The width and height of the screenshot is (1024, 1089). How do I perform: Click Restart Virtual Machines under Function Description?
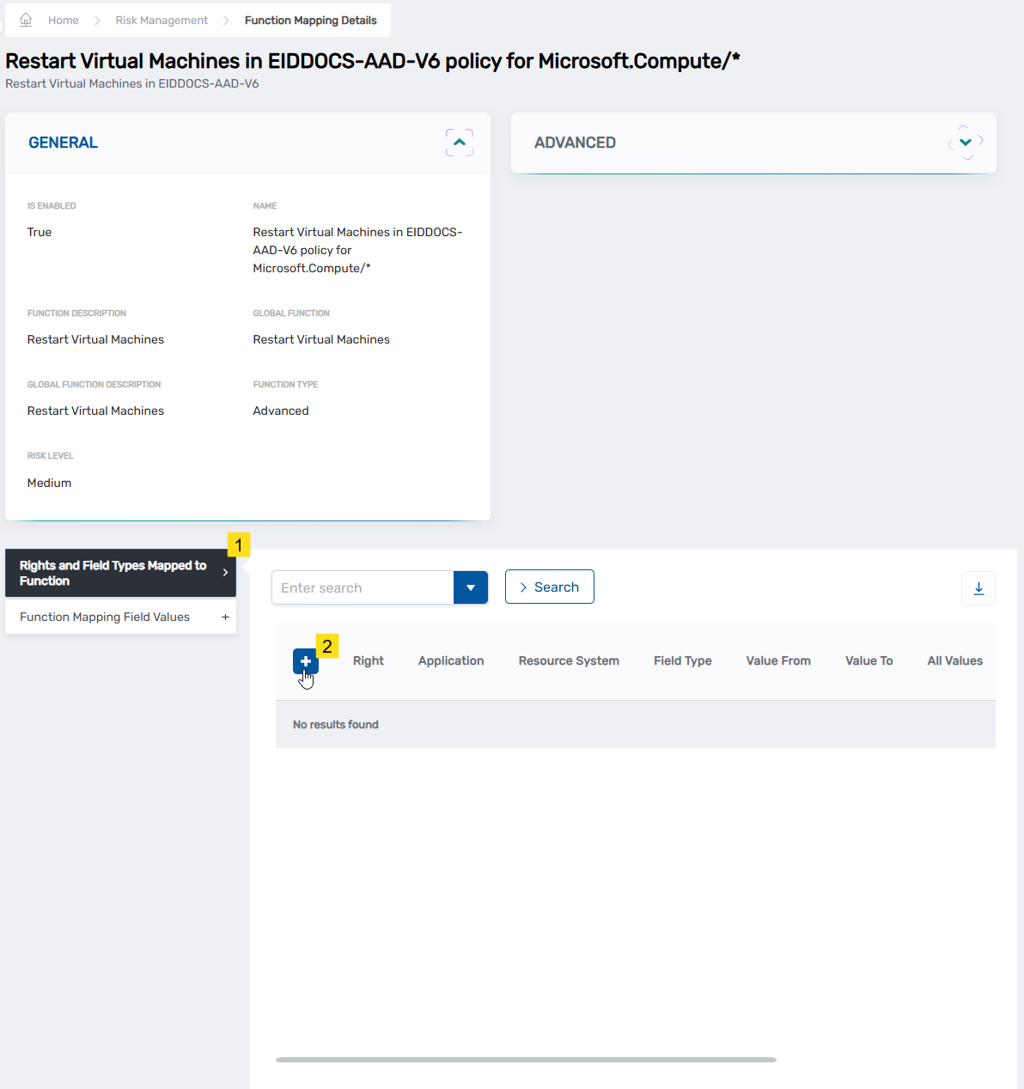96,339
